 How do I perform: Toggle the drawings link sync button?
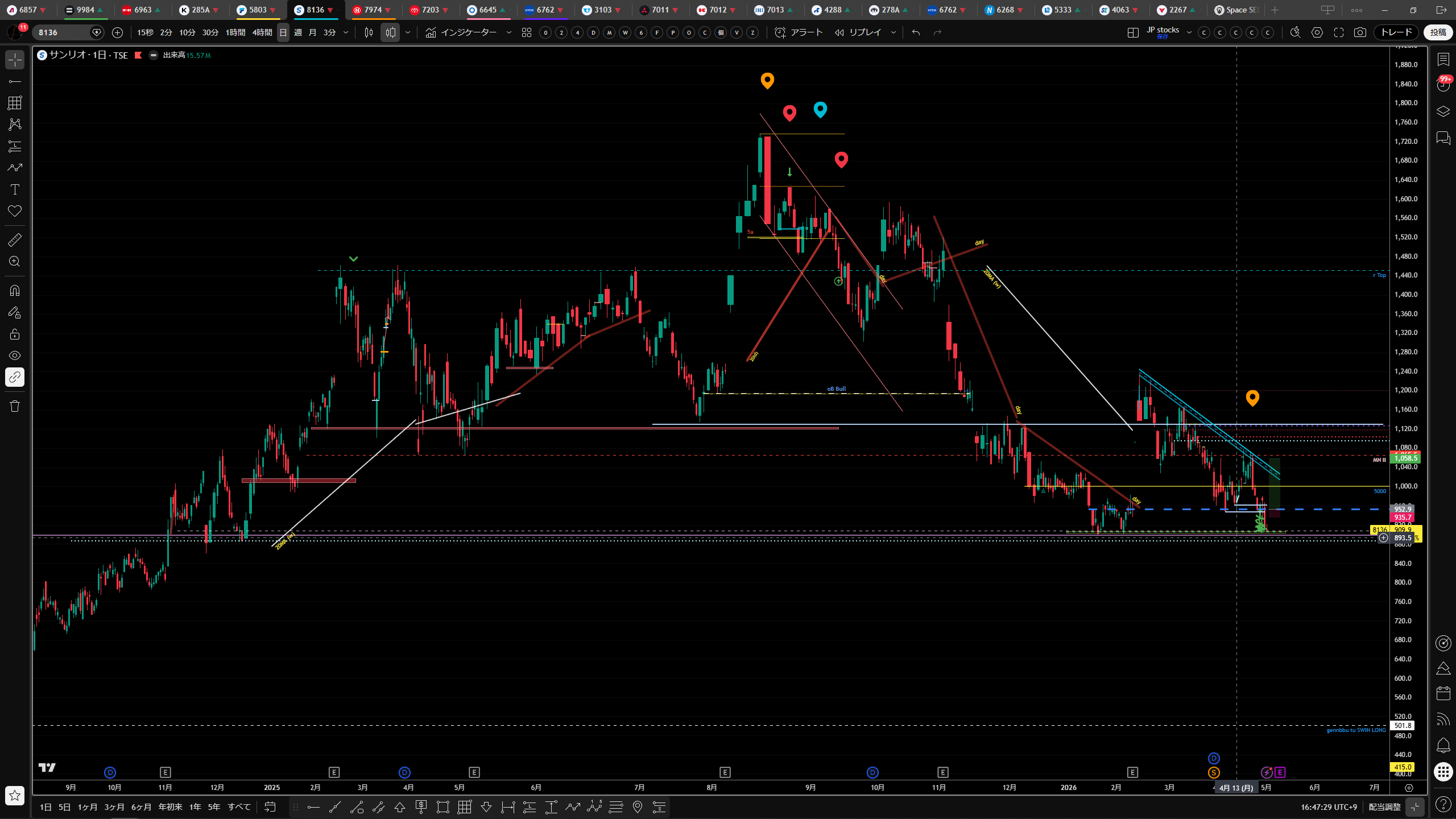pyautogui.click(x=15, y=377)
